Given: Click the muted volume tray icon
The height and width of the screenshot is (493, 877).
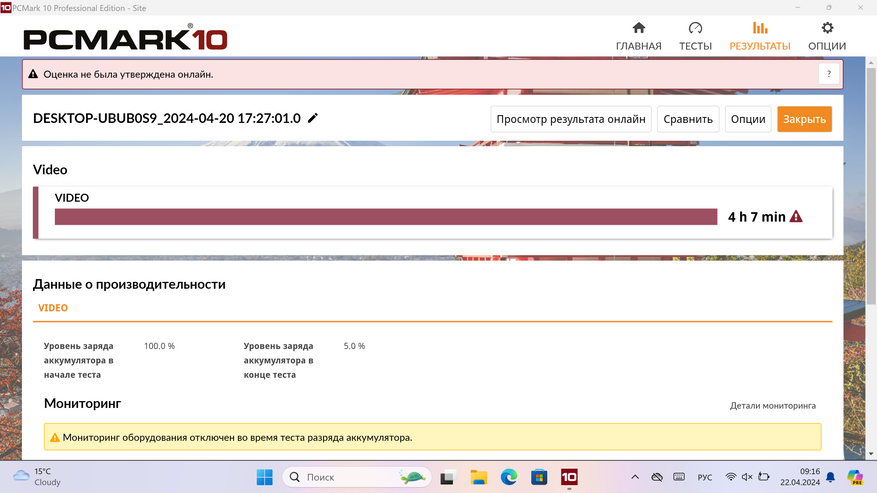Looking at the screenshot, I should click(x=747, y=477).
